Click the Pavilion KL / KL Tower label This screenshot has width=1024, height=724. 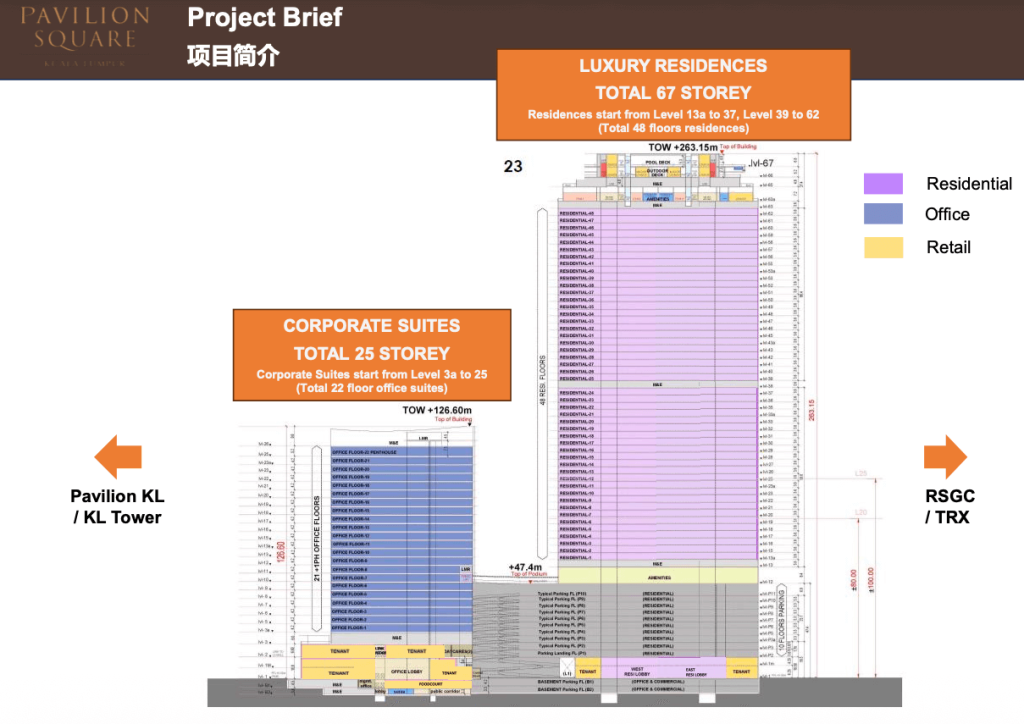pos(117,505)
